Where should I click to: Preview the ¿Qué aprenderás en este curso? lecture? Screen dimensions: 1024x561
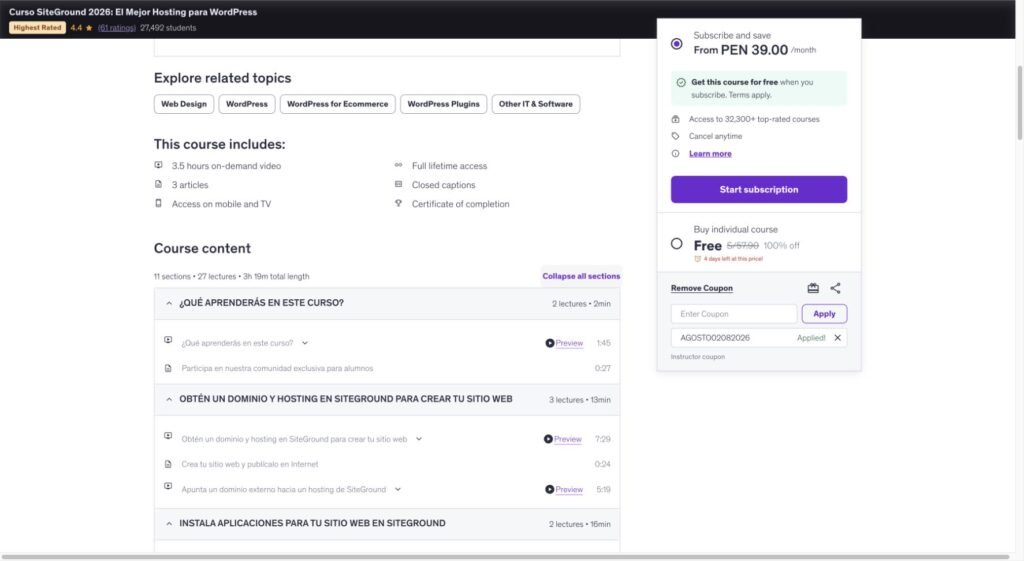tap(569, 343)
